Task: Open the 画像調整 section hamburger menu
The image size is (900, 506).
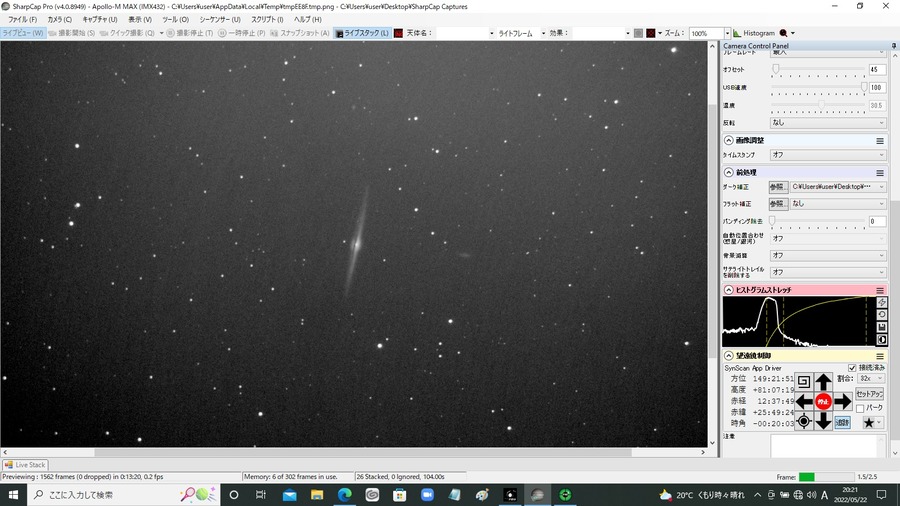Action: [880, 141]
